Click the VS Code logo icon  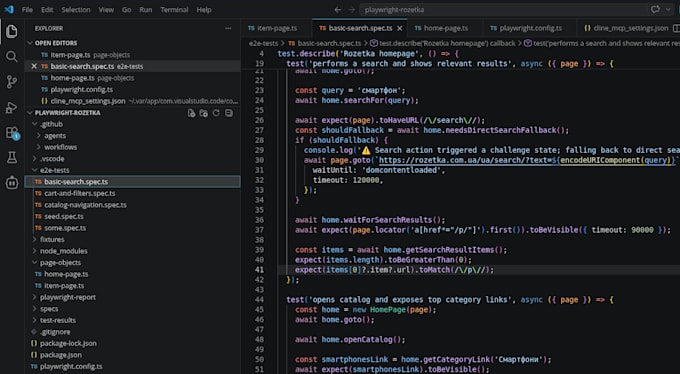coord(9,10)
